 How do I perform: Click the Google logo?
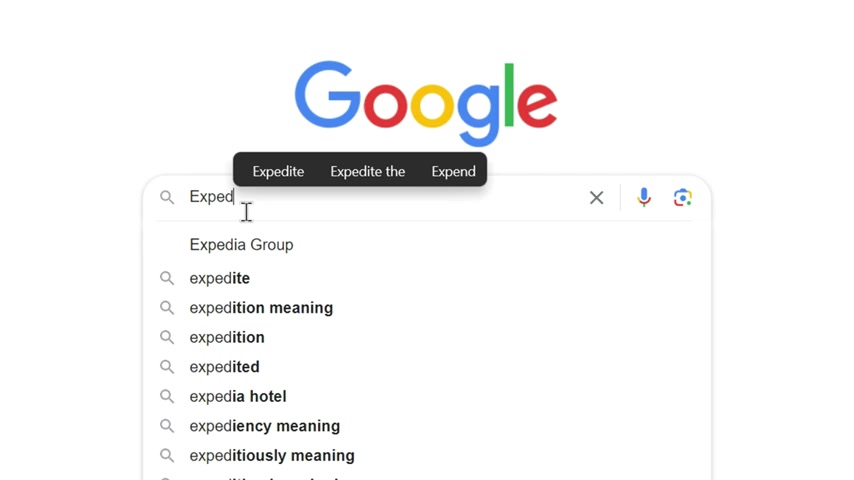point(426,102)
